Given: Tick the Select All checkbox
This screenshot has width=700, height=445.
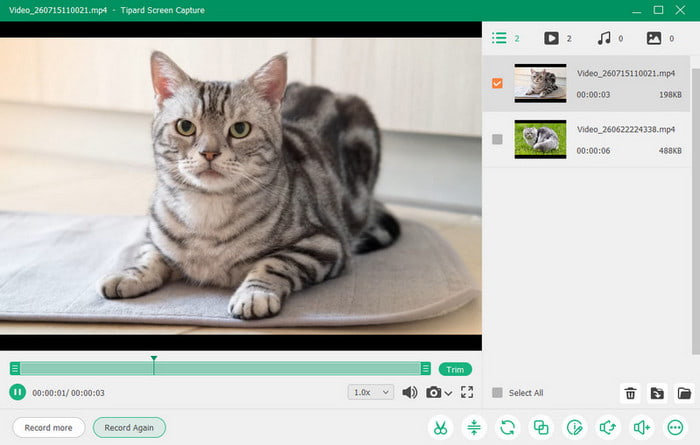Looking at the screenshot, I should point(497,393).
